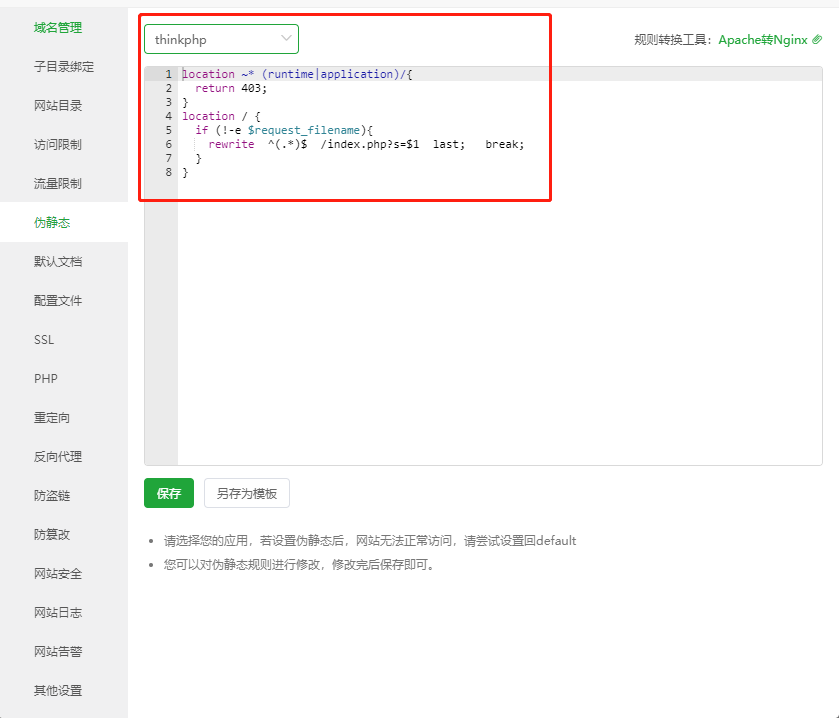Screen dimensions: 839x718
Task: Open the 反向代理 section
Action: point(58,457)
